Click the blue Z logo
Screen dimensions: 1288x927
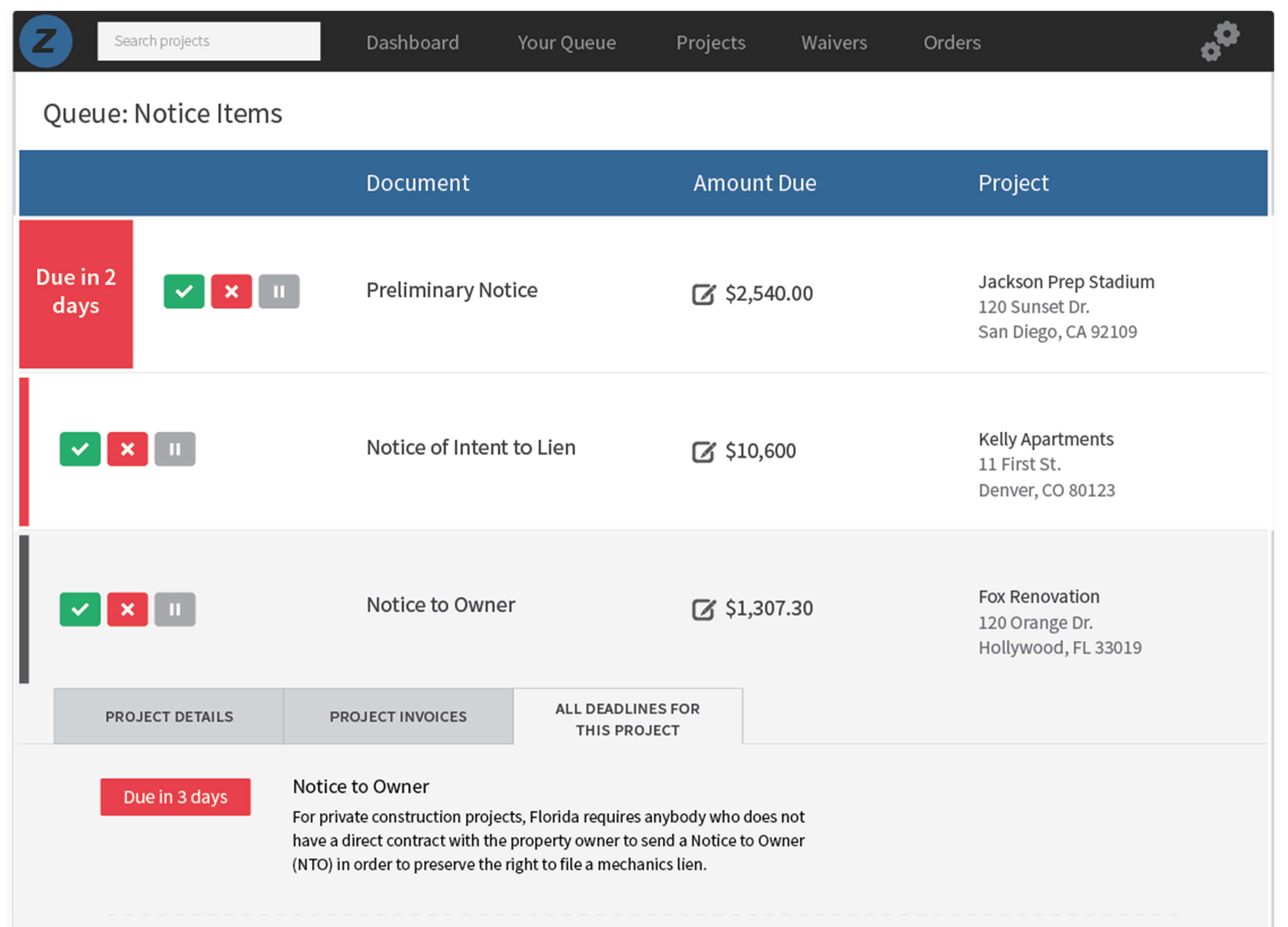(x=45, y=41)
